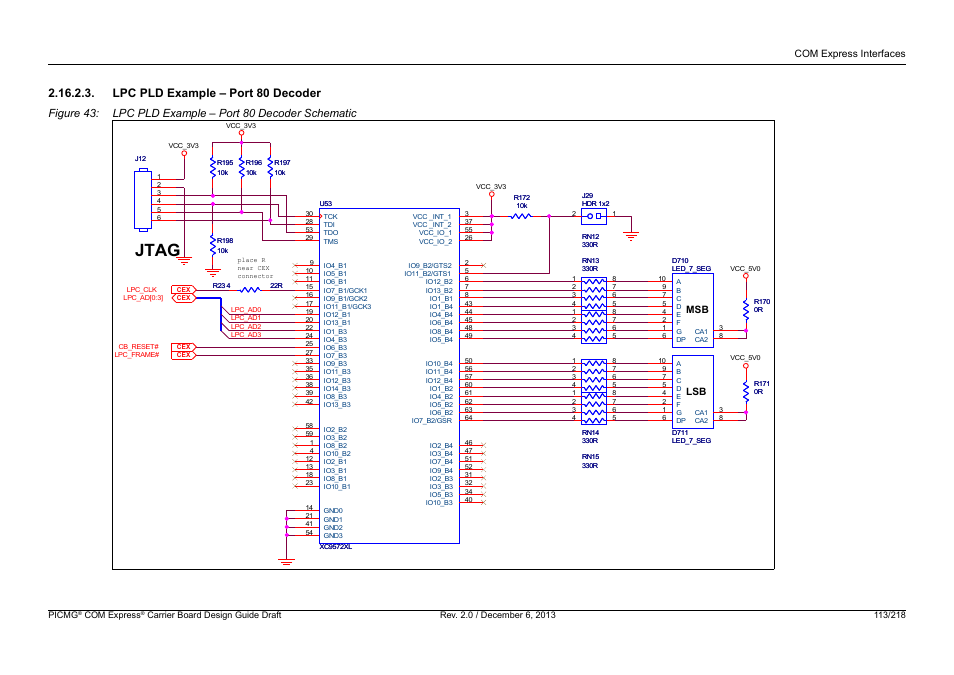954x675 pixels.
Task: Click the 'R195' resistor label
Action: 225,163
